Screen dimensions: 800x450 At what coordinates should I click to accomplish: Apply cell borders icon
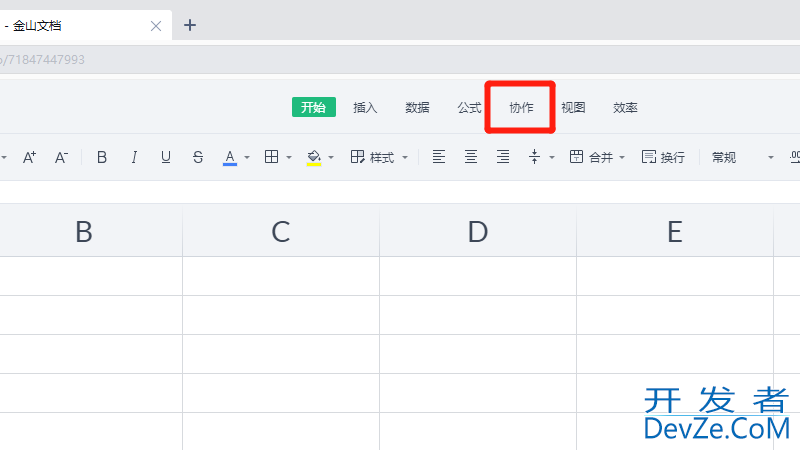[271, 157]
